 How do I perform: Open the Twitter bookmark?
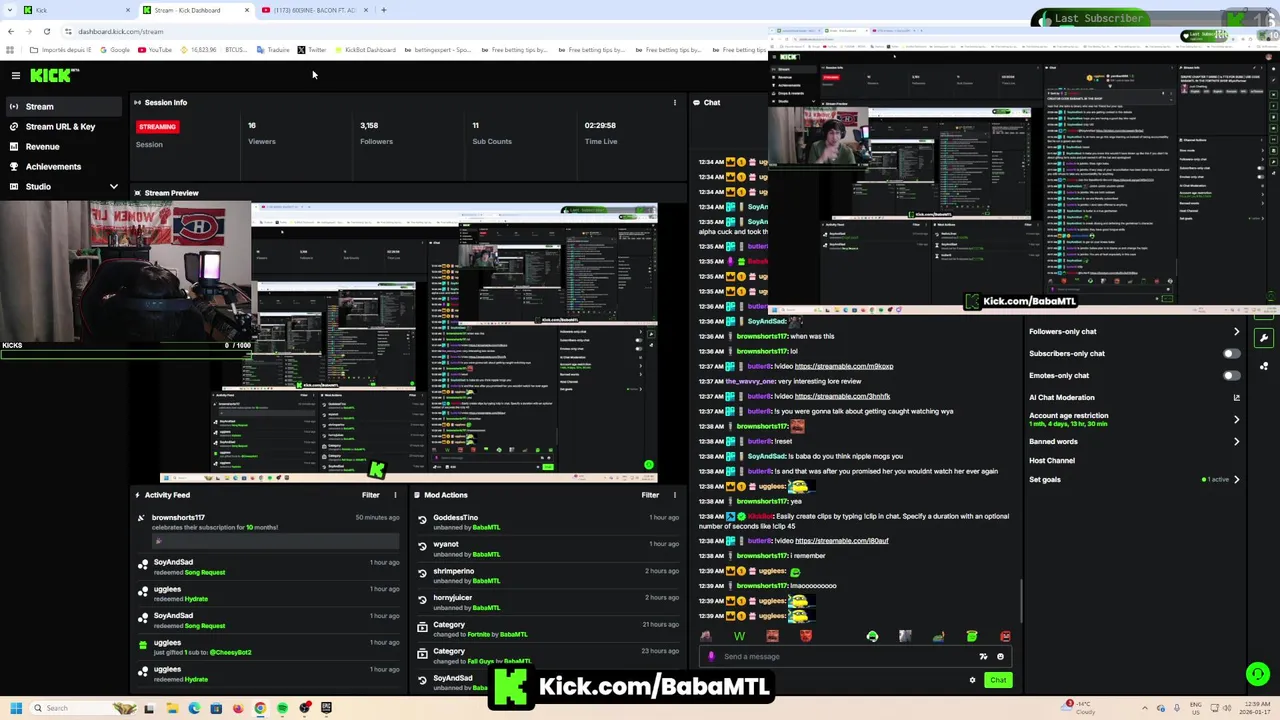311,50
